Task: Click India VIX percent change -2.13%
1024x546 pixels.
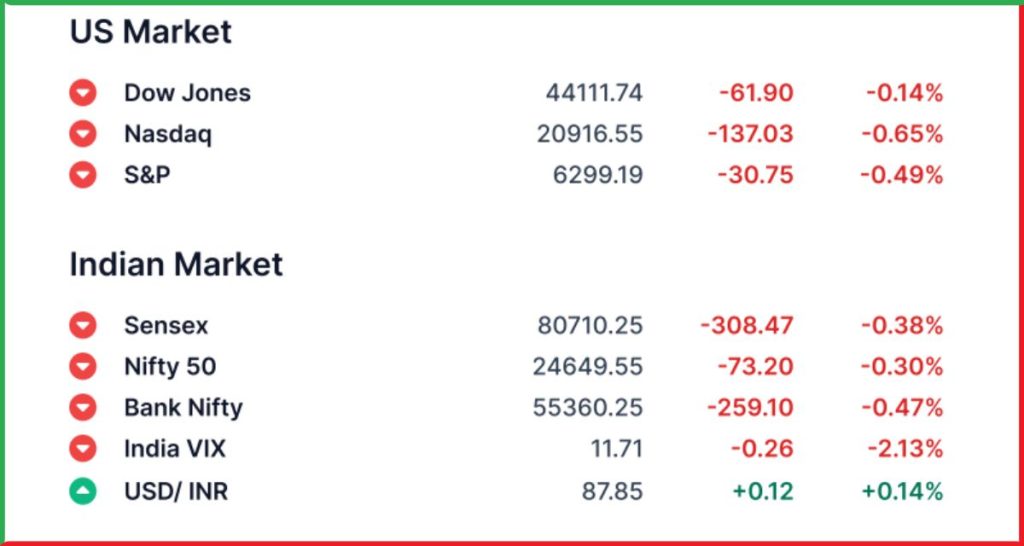Action: tap(905, 449)
